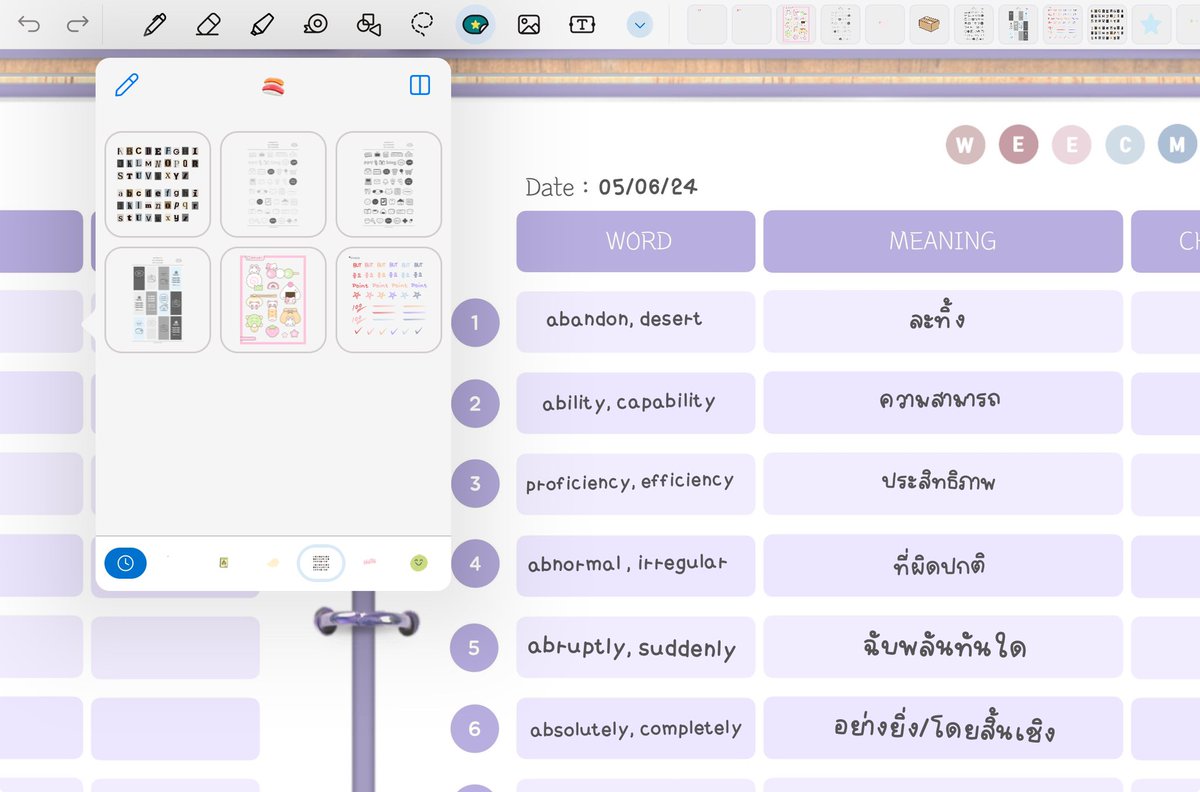The height and width of the screenshot is (792, 1200).
Task: Click row number 4 circle
Action: [475, 564]
